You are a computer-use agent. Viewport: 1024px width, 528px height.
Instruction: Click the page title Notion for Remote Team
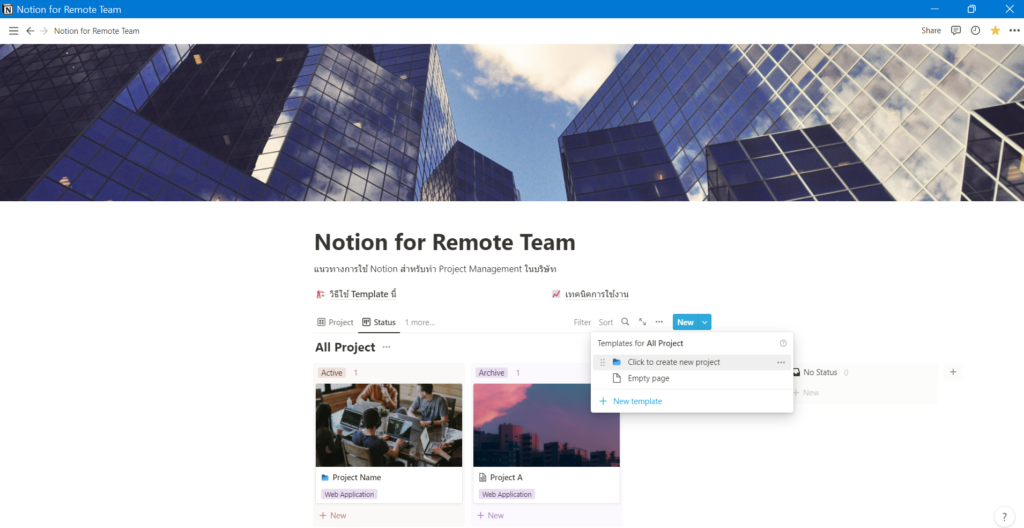(445, 242)
